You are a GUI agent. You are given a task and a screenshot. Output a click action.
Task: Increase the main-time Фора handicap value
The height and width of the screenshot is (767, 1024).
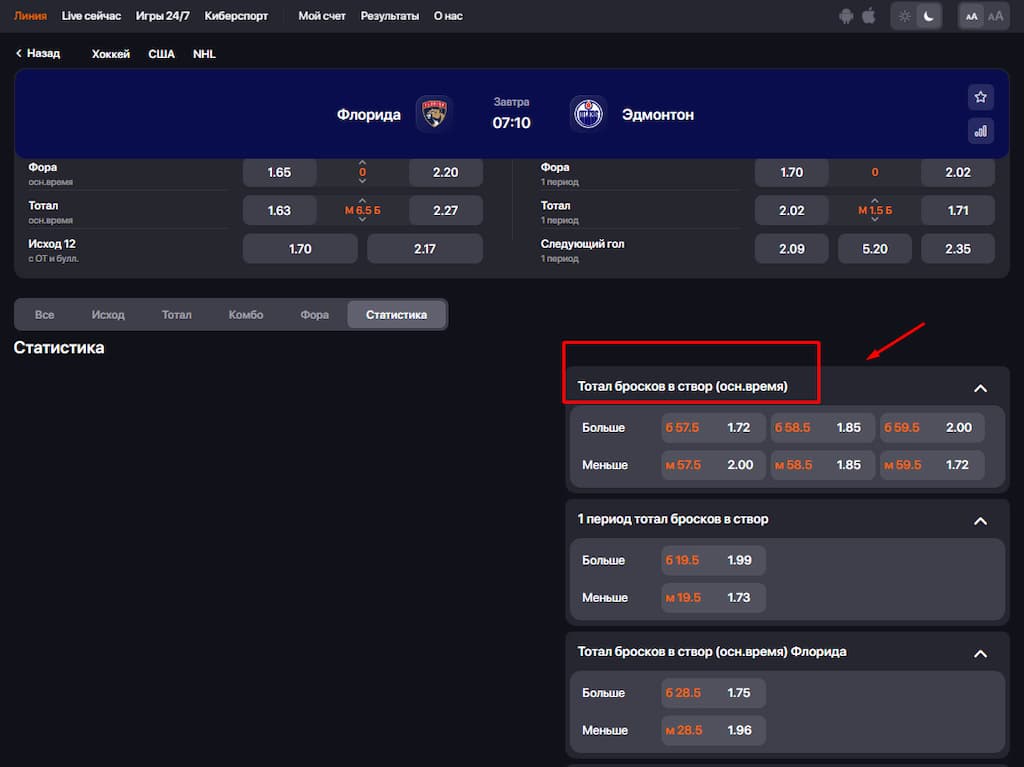click(x=362, y=163)
